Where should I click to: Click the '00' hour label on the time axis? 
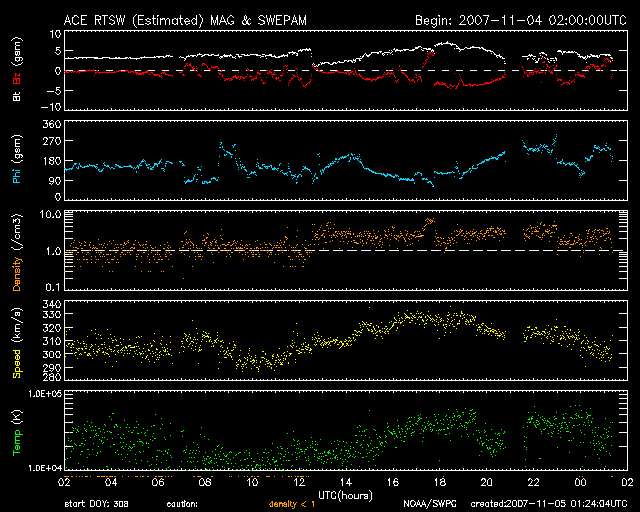click(x=580, y=483)
